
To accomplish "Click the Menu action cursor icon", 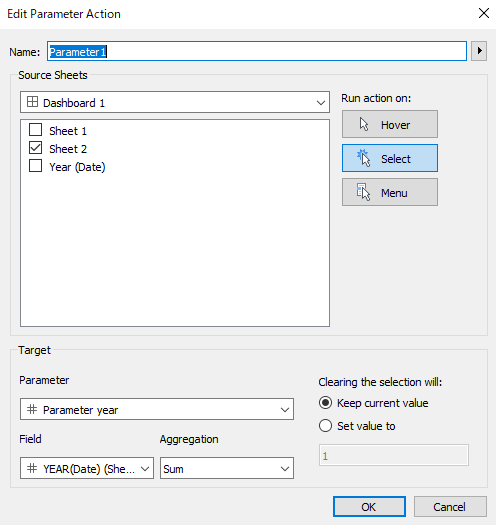I will [x=363, y=192].
